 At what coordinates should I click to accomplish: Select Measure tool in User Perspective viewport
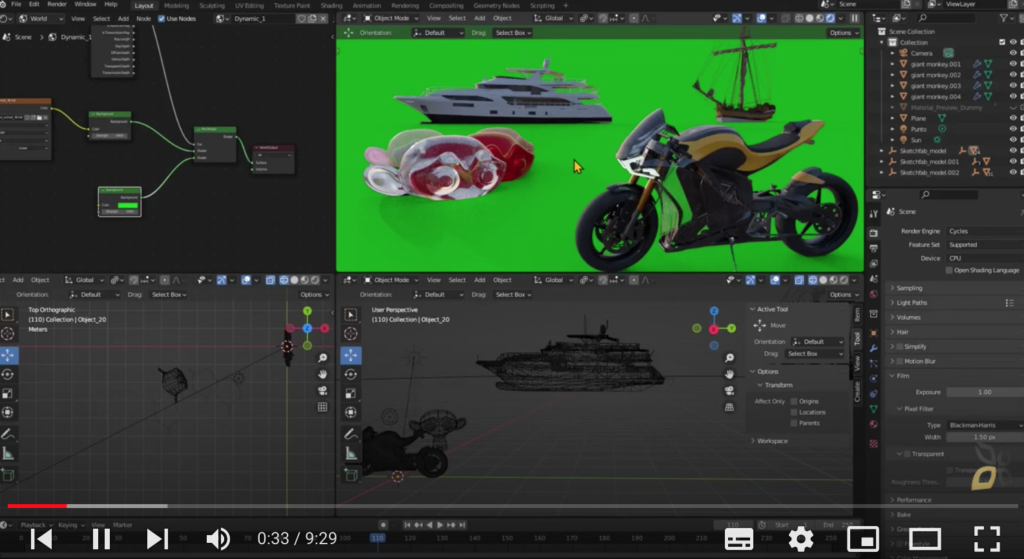[x=351, y=453]
